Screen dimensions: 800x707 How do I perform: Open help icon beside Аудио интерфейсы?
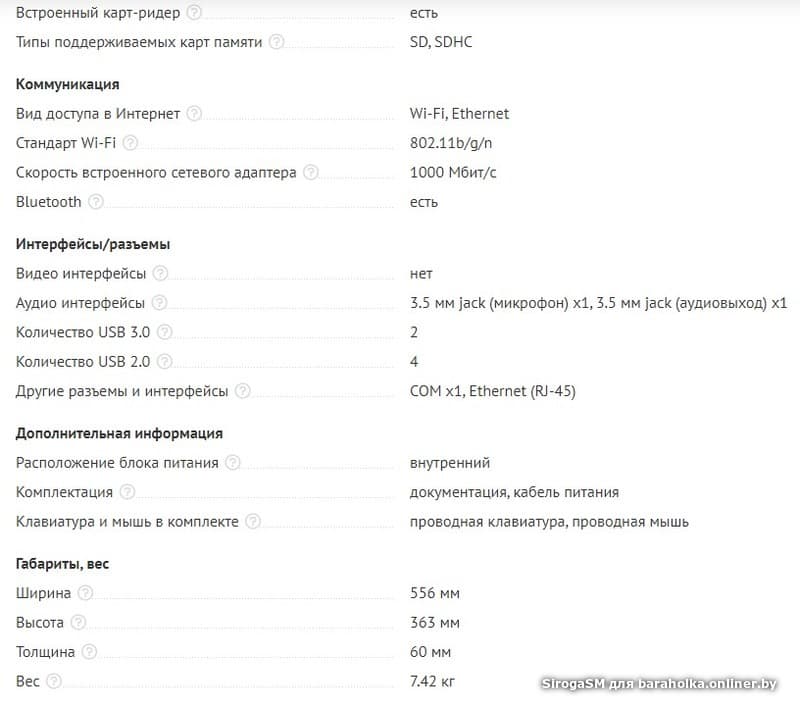click(159, 303)
